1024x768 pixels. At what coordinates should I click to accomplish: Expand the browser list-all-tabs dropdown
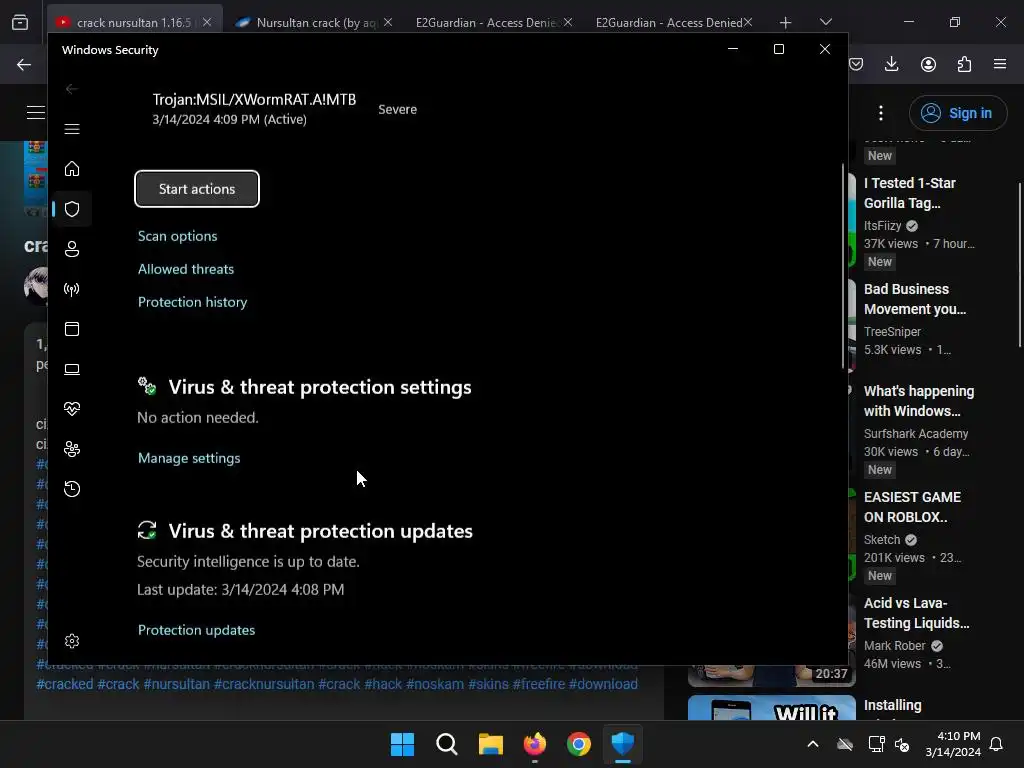pos(825,22)
